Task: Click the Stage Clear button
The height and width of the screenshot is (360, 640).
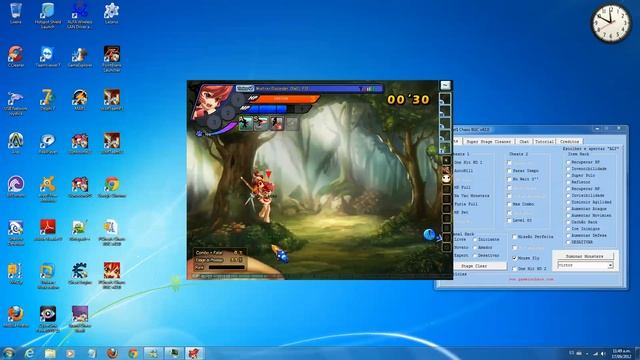Action: tap(479, 266)
